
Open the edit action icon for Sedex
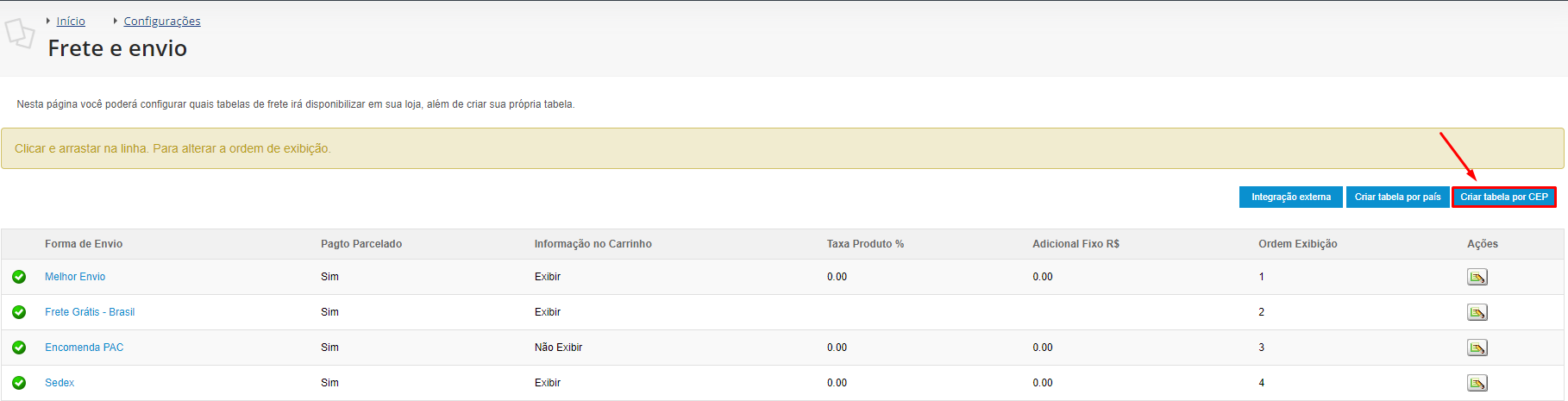point(1477,383)
